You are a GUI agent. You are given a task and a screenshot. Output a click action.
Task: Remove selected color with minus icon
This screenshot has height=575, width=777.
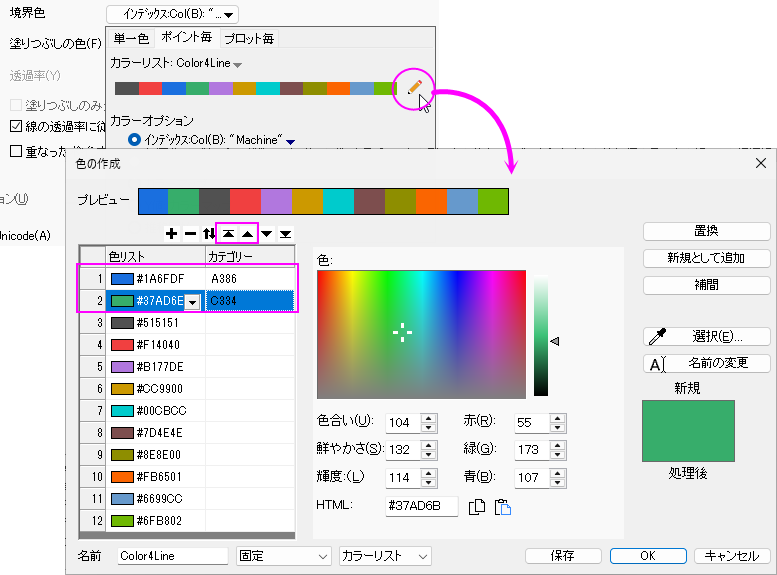pos(190,233)
